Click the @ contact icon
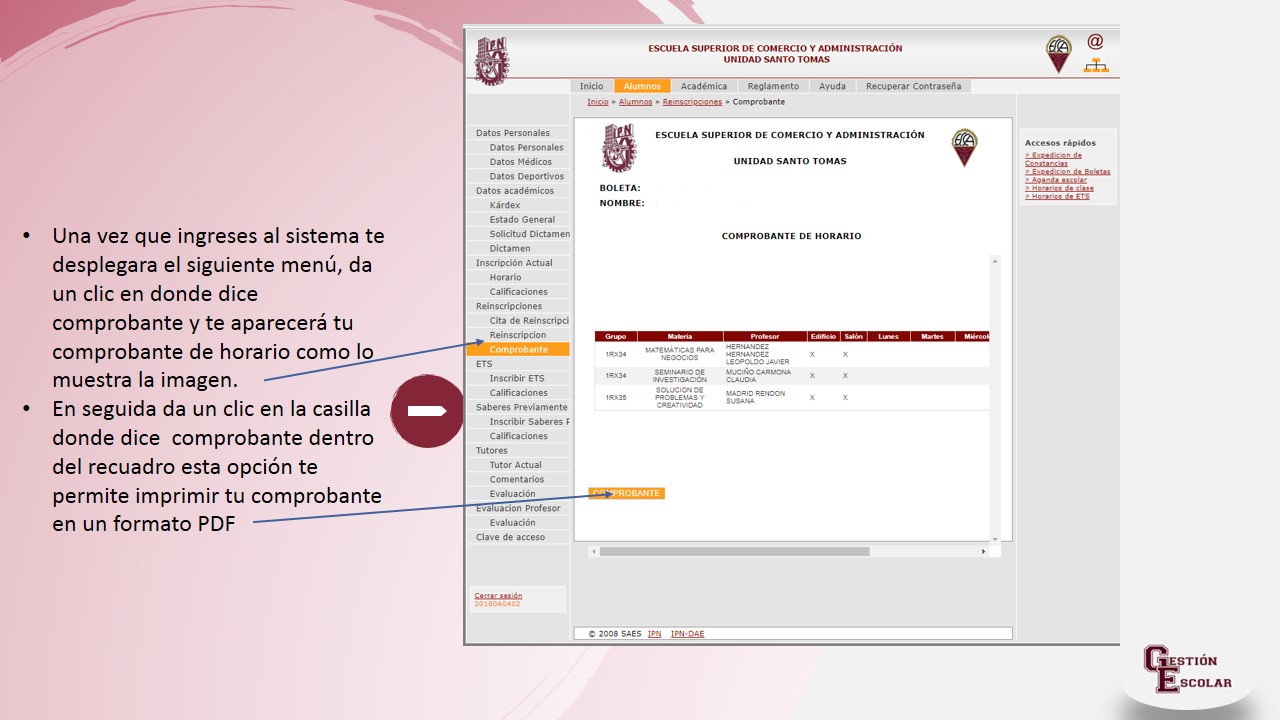 click(1095, 41)
